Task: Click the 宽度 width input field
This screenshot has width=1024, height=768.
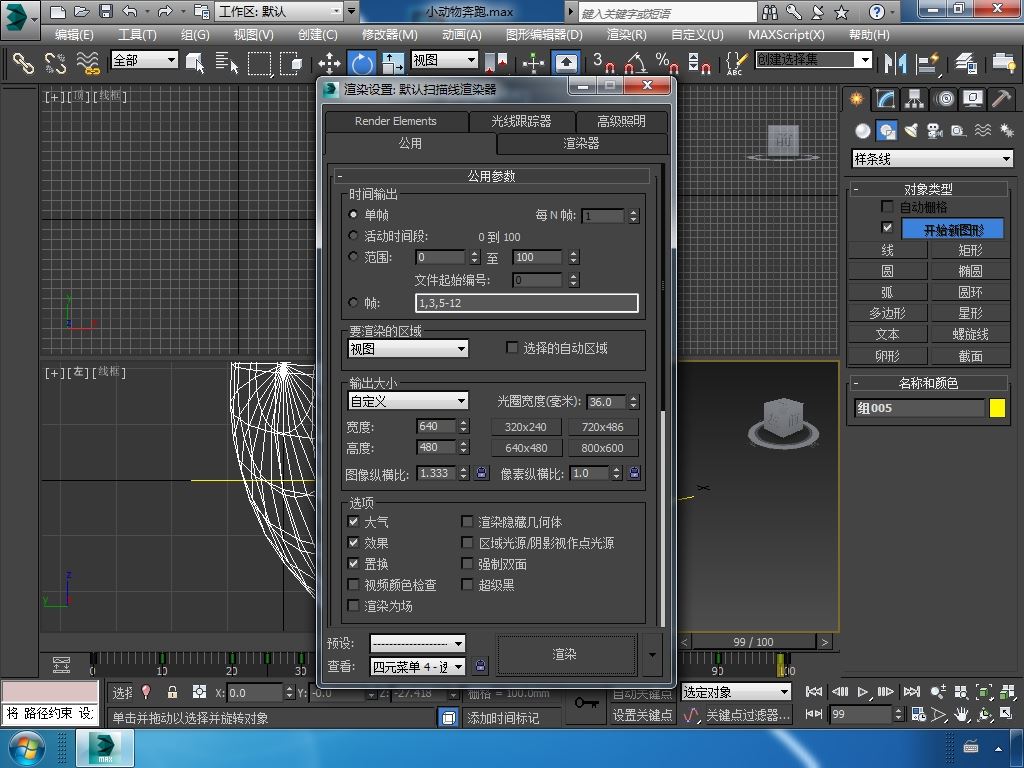Action: click(436, 426)
